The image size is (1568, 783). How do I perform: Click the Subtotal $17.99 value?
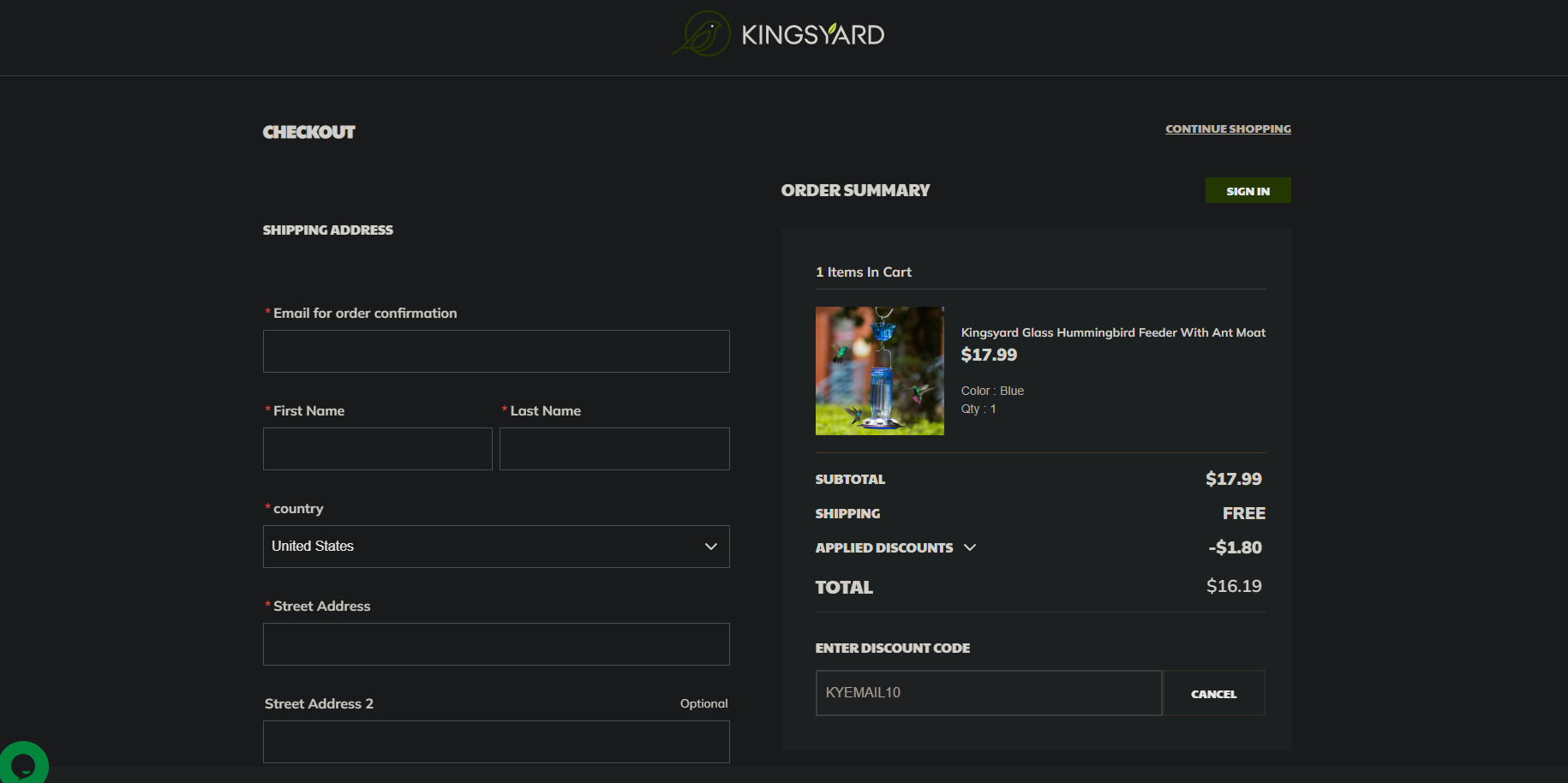coord(1234,479)
